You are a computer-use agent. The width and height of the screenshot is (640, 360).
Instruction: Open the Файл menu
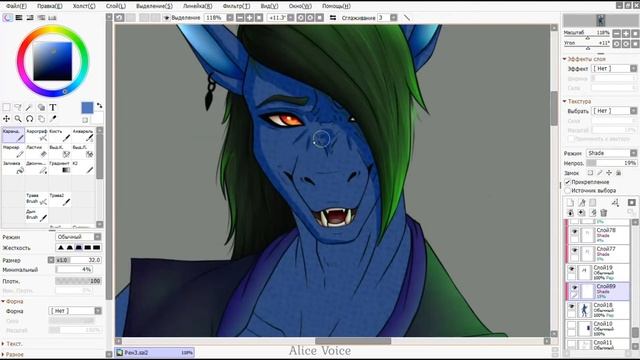[x=16, y=6]
